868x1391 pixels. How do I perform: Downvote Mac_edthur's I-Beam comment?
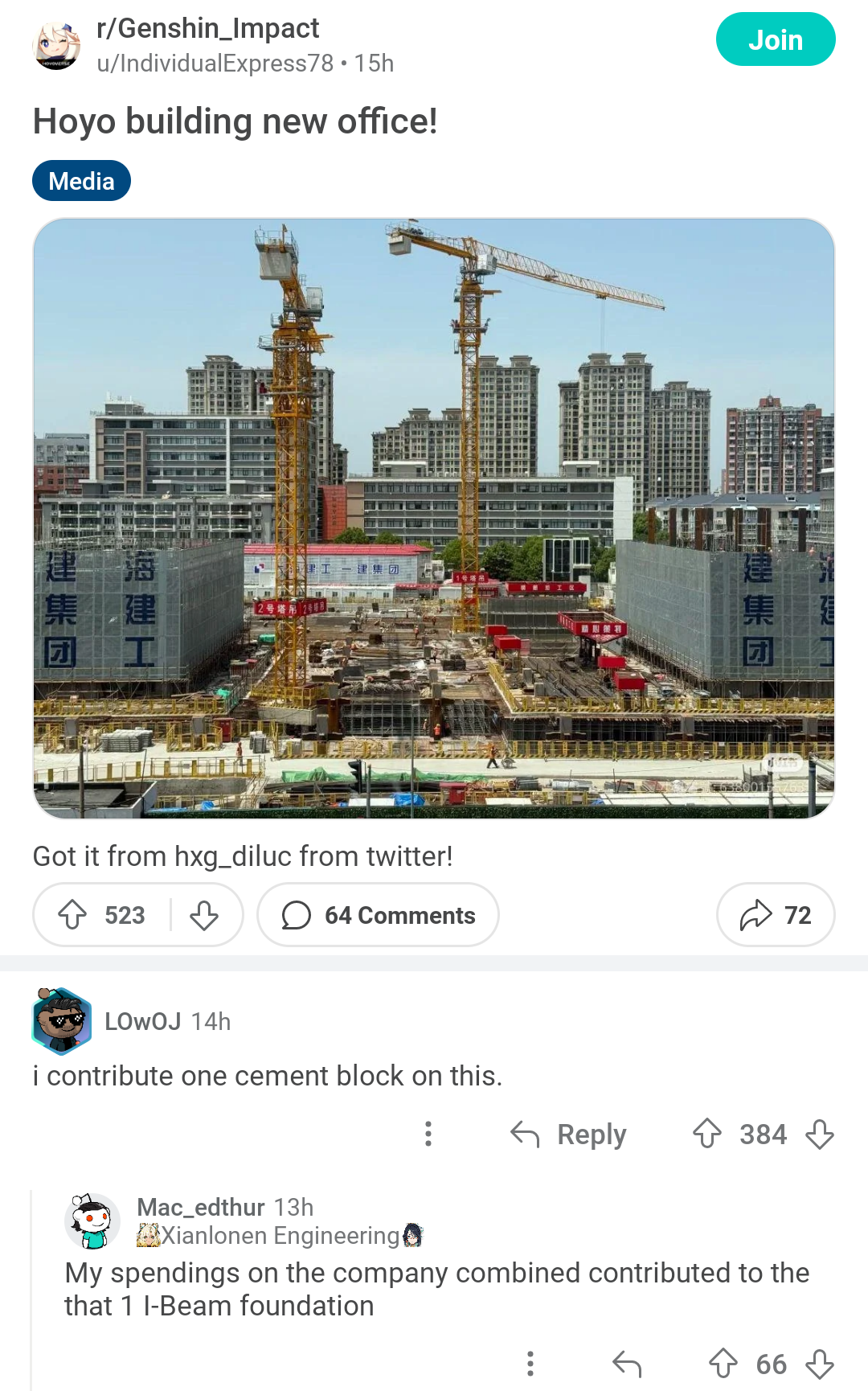click(x=820, y=1364)
